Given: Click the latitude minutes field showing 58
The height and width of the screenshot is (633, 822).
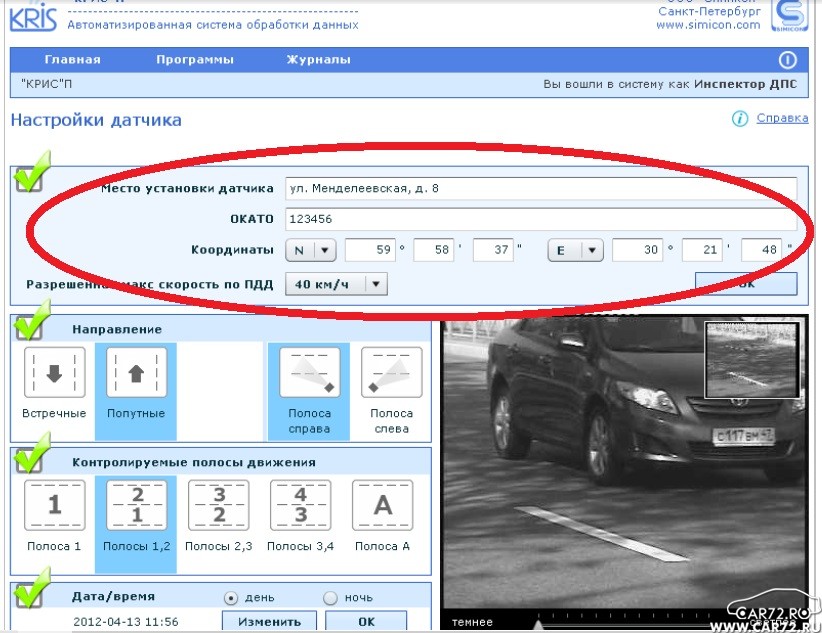Looking at the screenshot, I should pyautogui.click(x=434, y=250).
